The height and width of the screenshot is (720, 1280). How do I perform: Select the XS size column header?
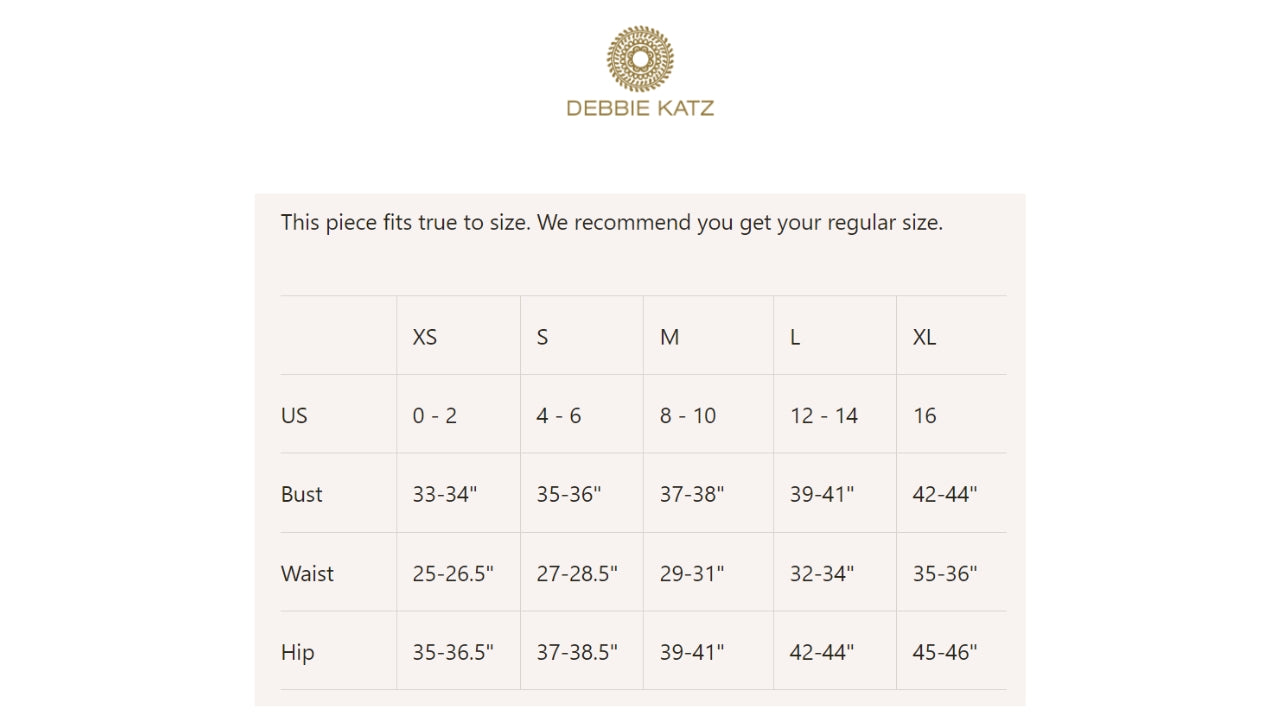(425, 337)
